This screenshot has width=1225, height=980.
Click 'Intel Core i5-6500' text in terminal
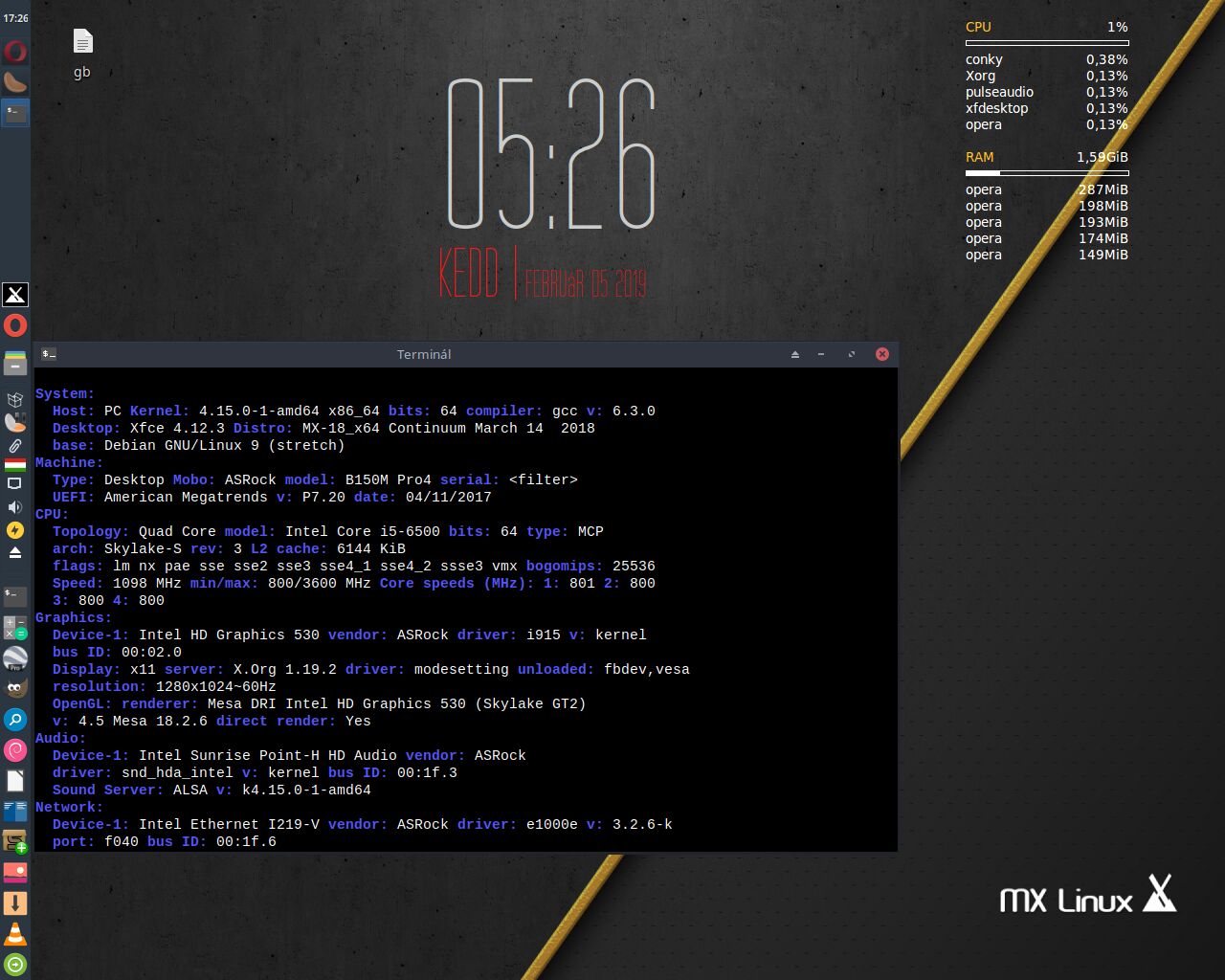363,531
